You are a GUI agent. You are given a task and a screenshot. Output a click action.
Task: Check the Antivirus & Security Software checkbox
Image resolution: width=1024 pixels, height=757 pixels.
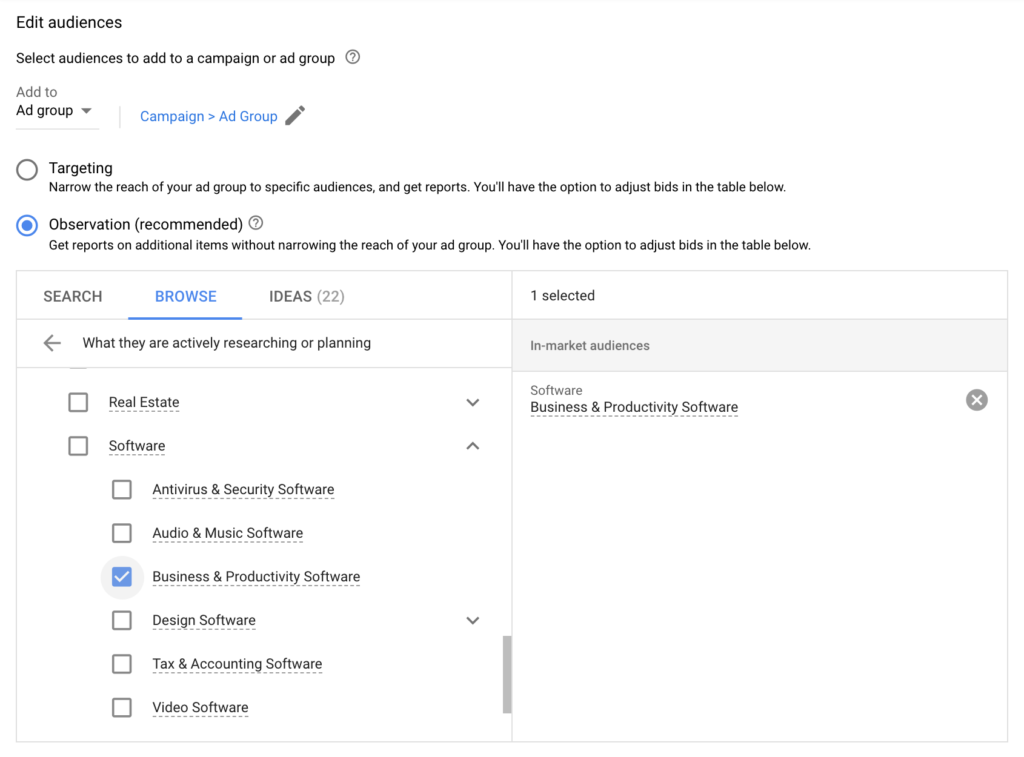(122, 490)
